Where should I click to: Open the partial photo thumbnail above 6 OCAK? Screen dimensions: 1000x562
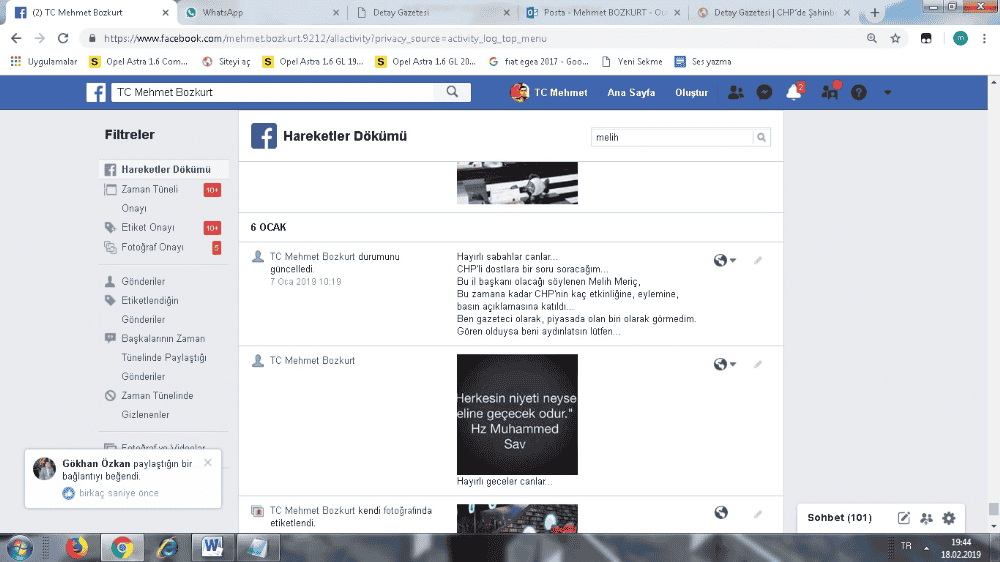(517, 183)
